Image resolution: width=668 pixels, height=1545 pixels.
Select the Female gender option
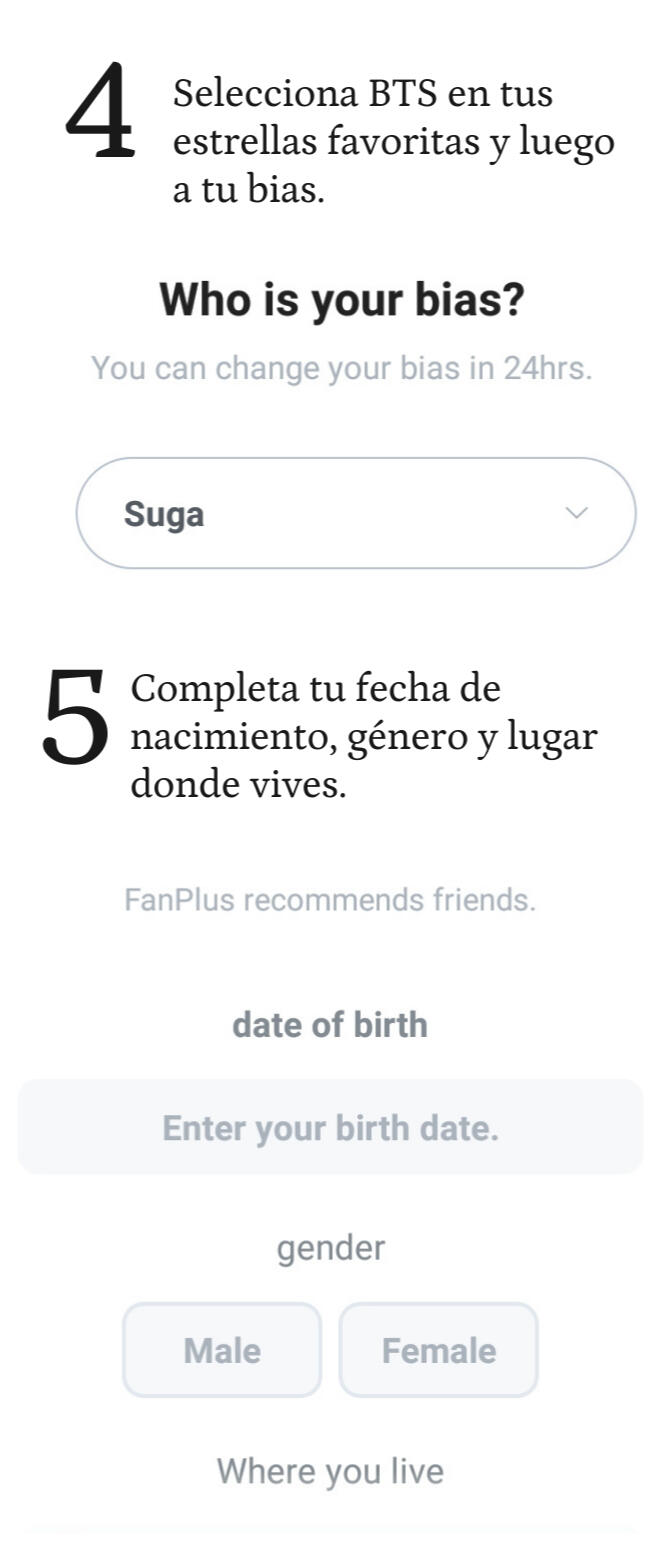[439, 1350]
